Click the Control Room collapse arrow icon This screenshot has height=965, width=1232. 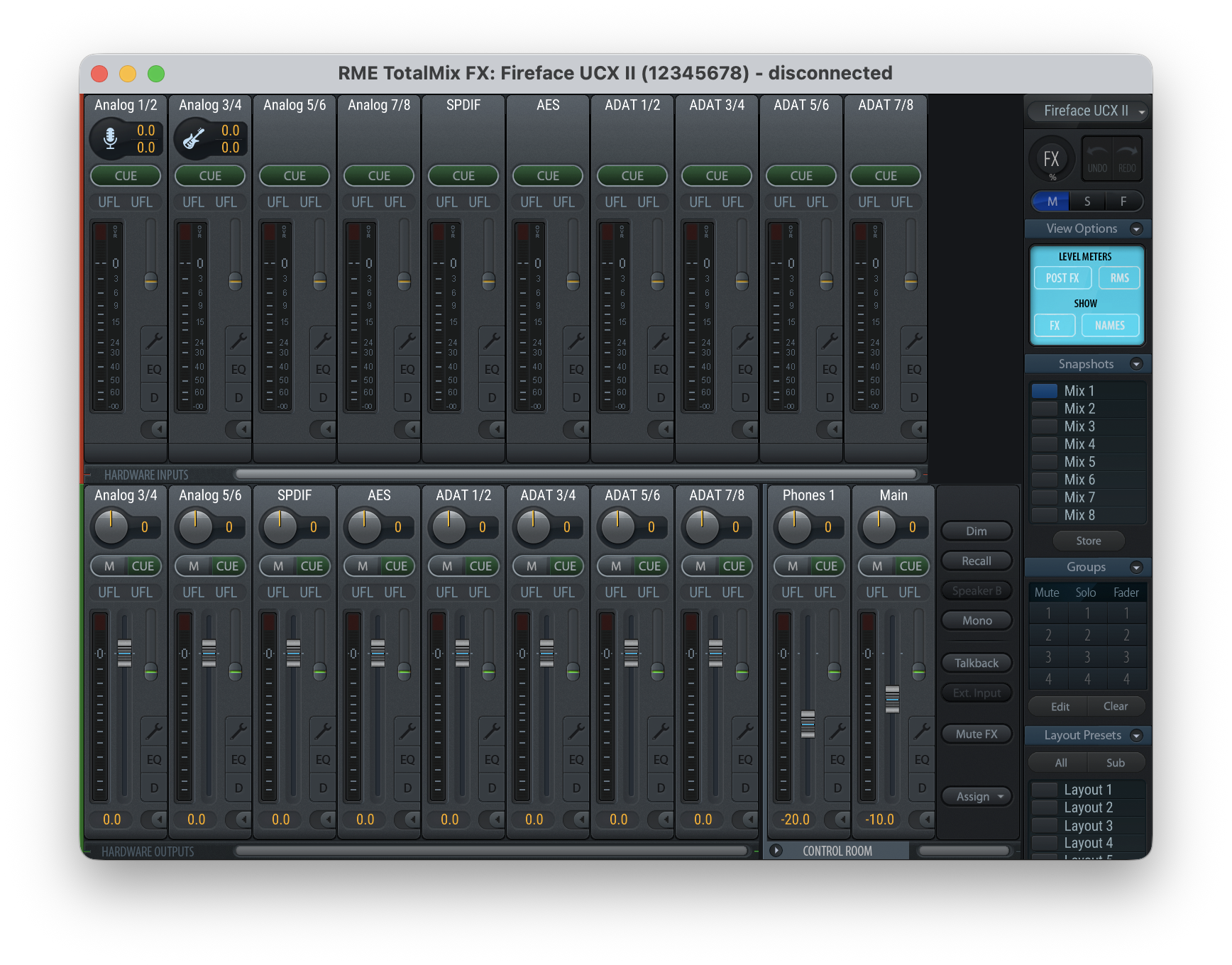pyautogui.click(x=776, y=850)
